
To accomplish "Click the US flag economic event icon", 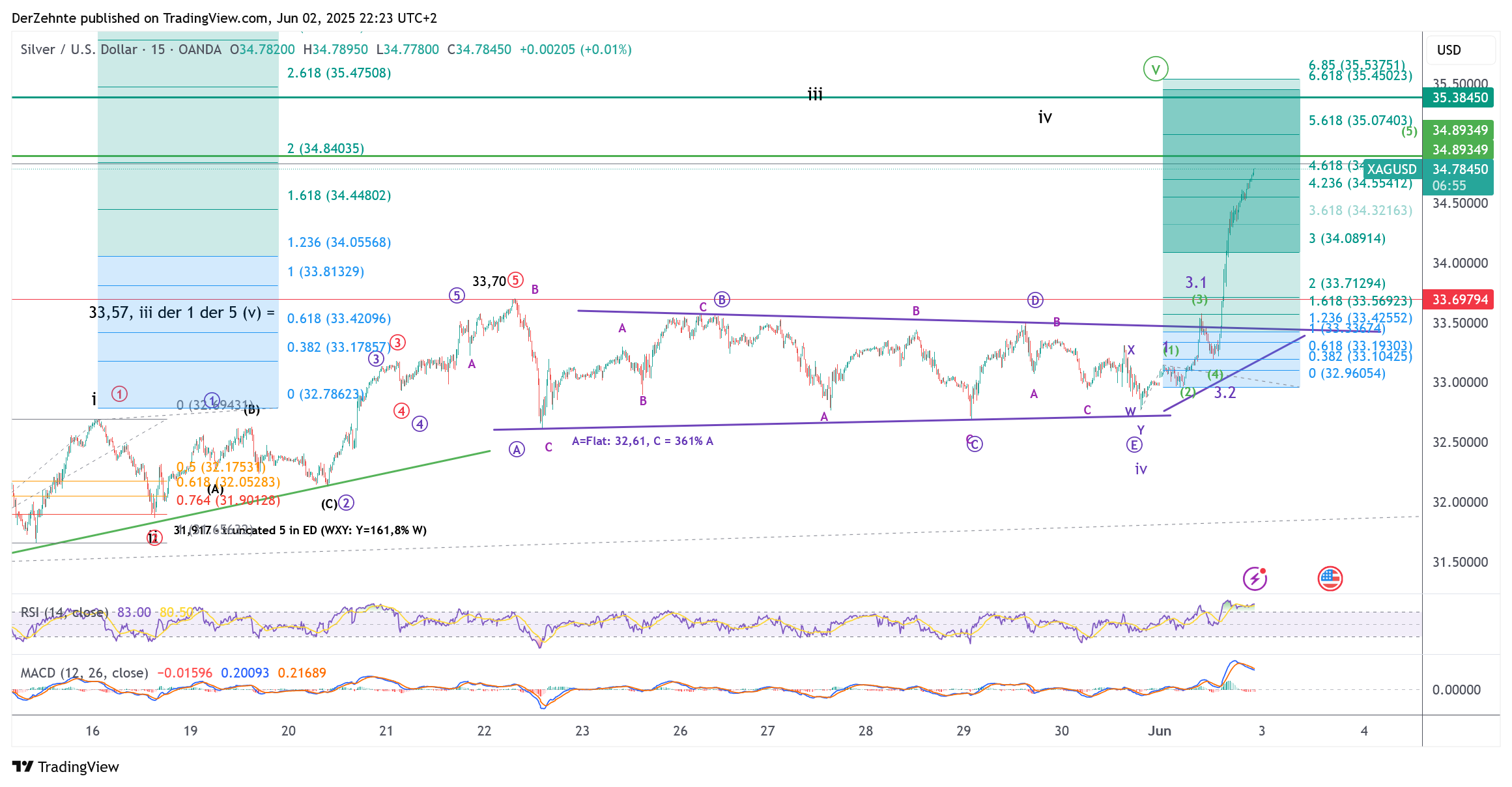I will 1330,579.
